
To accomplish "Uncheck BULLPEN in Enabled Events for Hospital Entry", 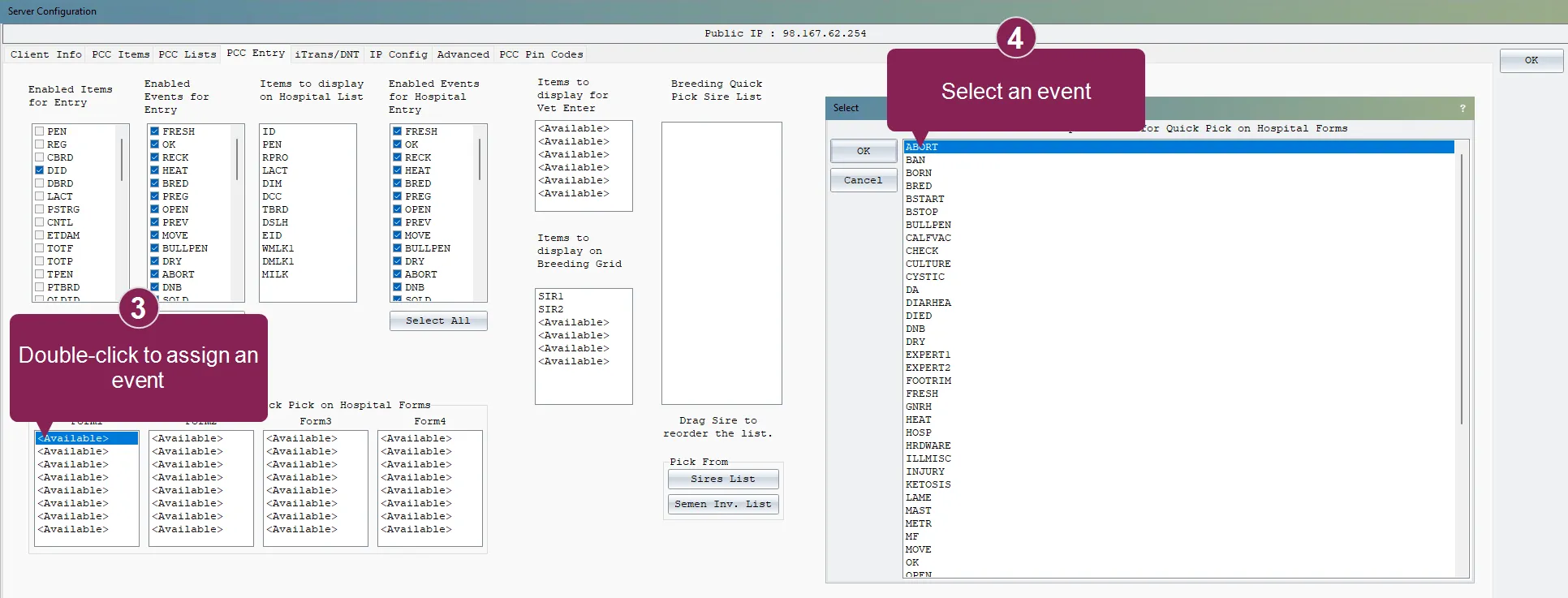I will (398, 248).
